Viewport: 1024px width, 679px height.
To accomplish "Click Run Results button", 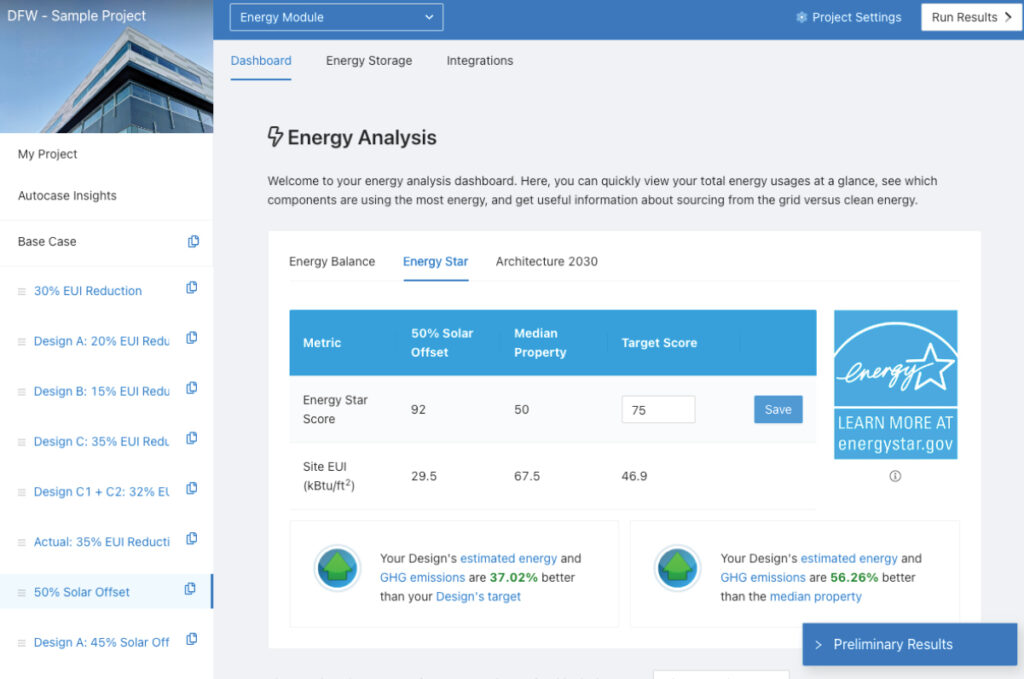I will (x=970, y=17).
